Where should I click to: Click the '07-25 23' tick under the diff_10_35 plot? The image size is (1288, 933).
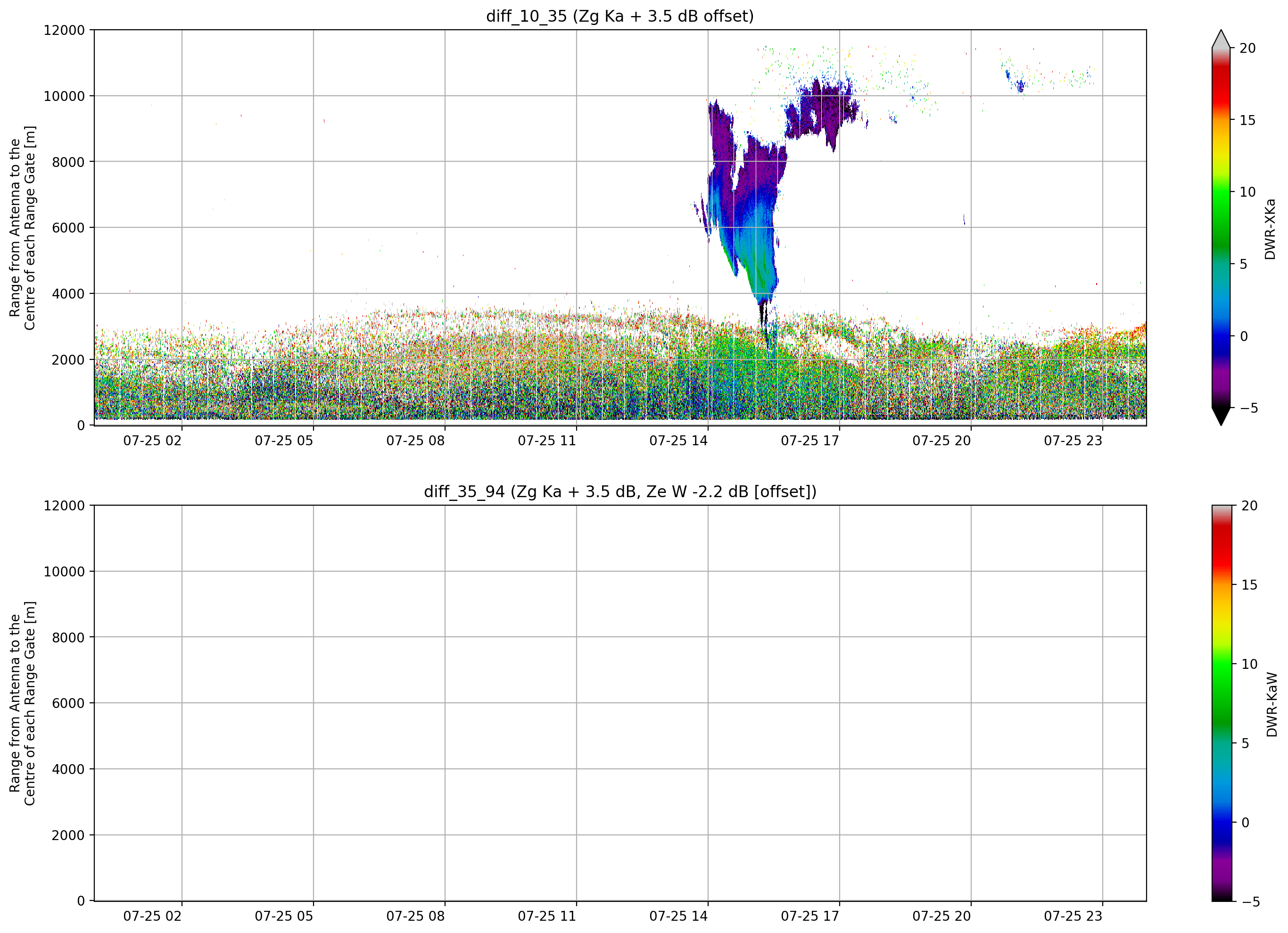click(x=1073, y=441)
